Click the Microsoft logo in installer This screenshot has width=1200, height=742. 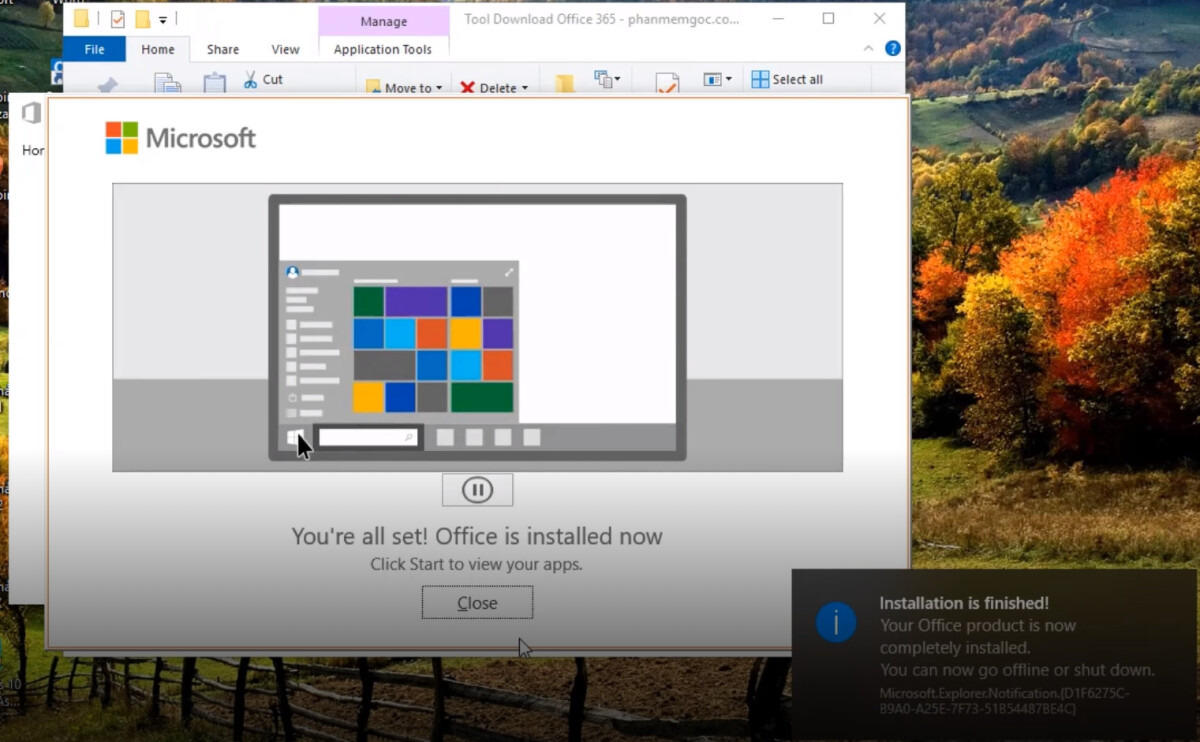coord(122,138)
